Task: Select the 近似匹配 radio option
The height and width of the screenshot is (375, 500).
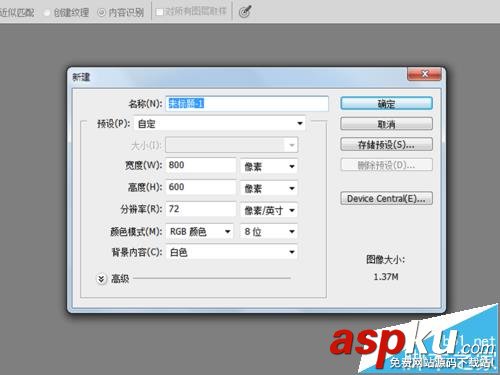Action: (x=17, y=13)
